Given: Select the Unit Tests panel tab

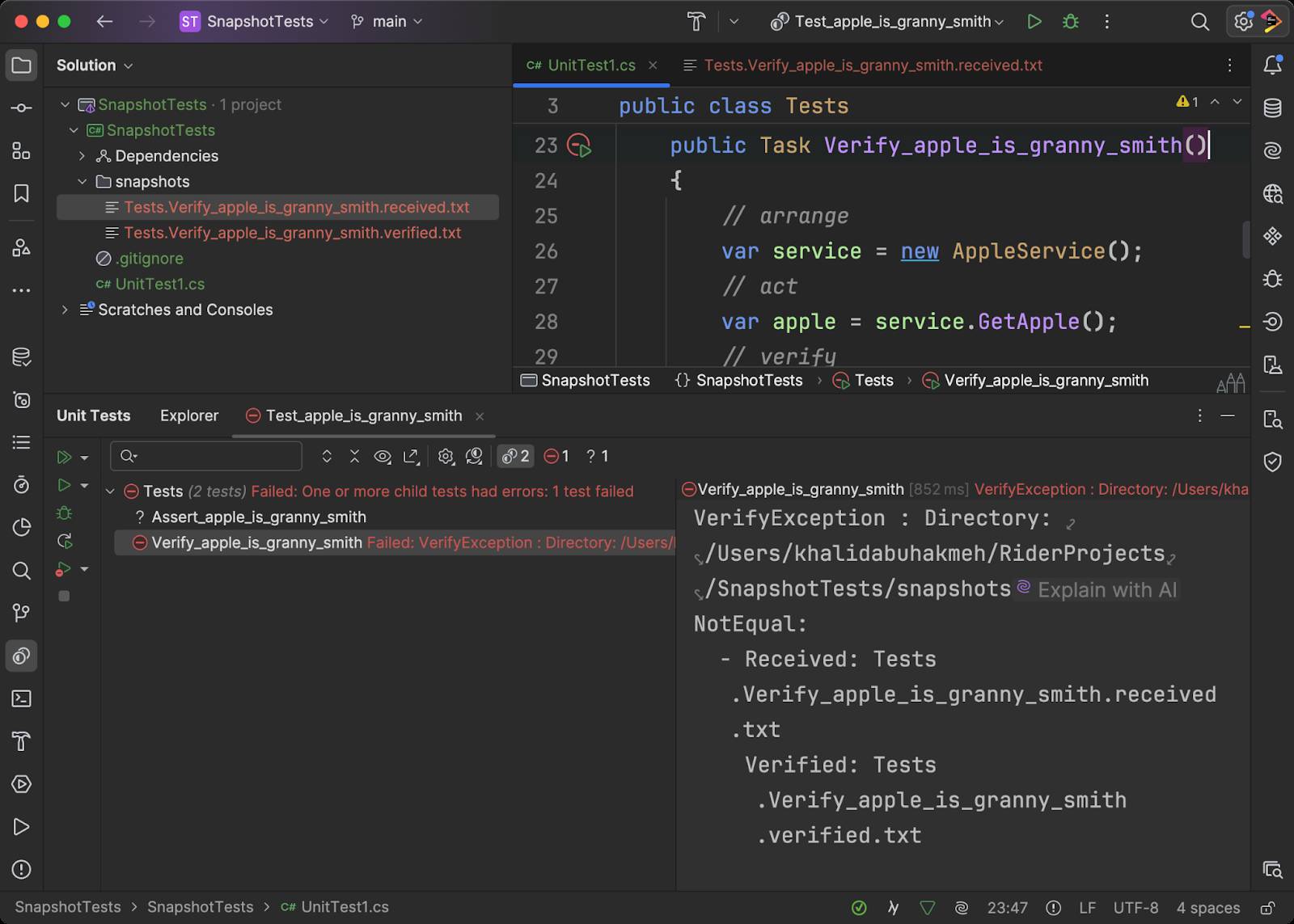Looking at the screenshot, I should pyautogui.click(x=93, y=416).
